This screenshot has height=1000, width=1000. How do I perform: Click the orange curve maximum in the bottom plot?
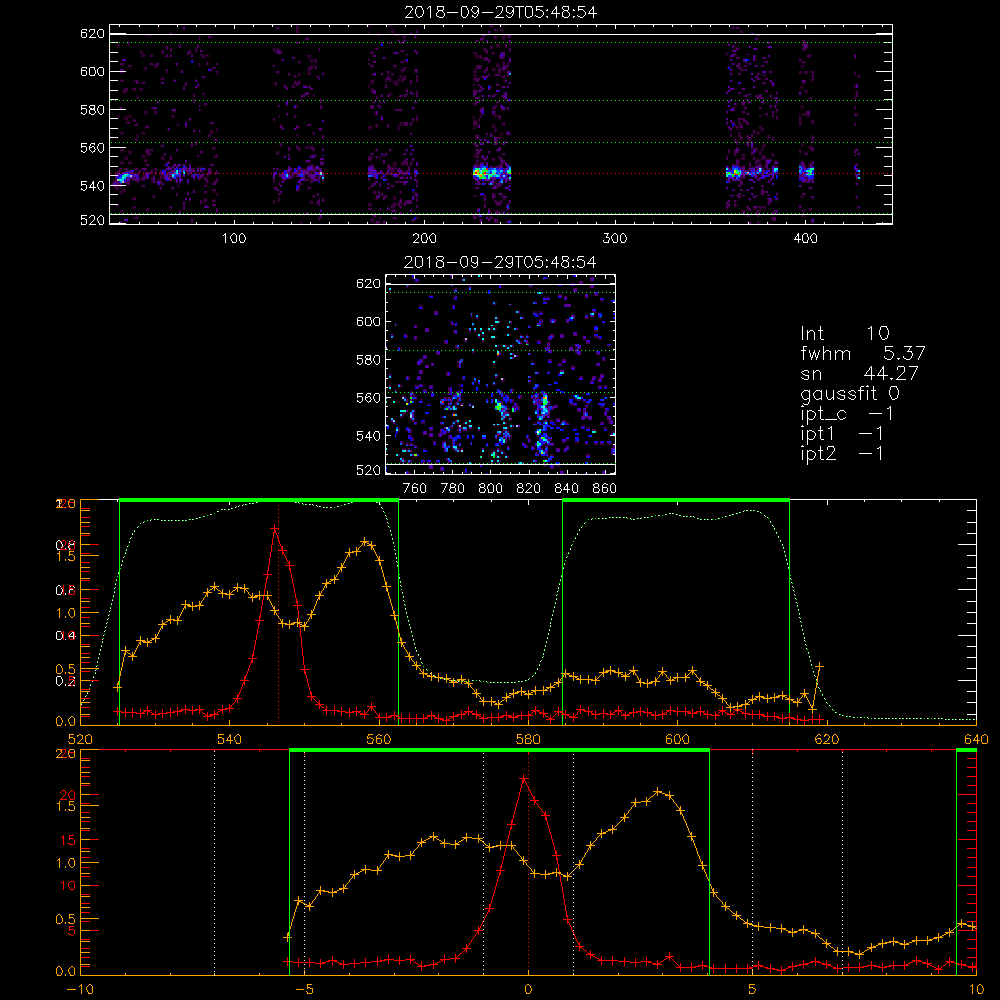pos(659,791)
